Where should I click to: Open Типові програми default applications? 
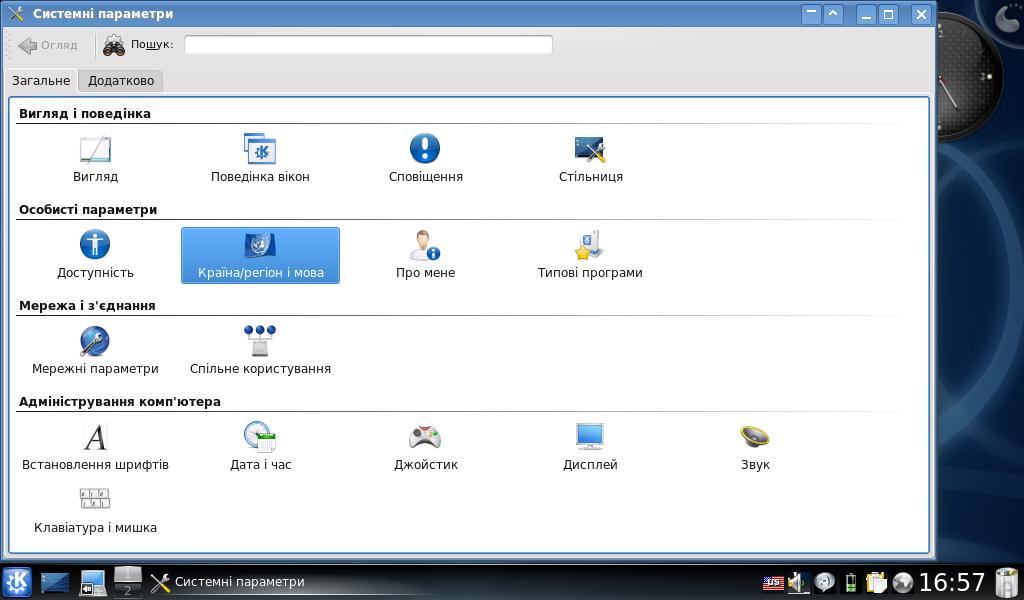(x=590, y=255)
